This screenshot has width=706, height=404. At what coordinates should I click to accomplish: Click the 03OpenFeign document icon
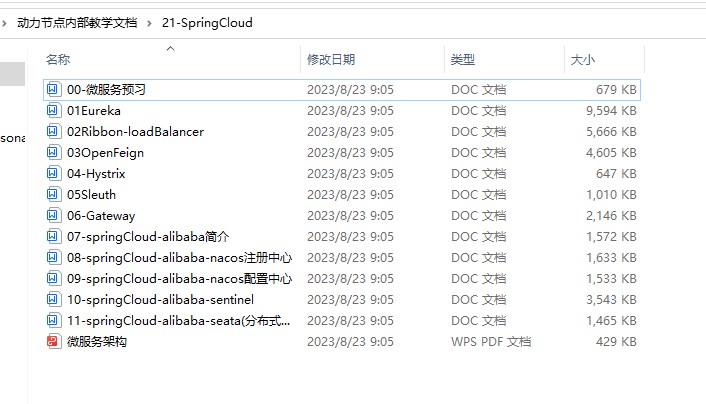point(53,152)
